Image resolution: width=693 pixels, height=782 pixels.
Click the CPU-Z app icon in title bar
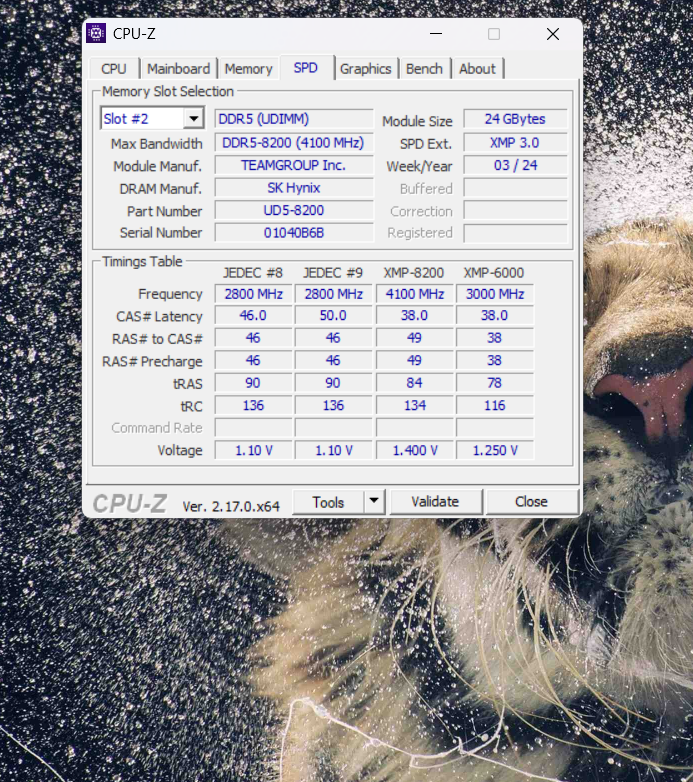(96, 33)
